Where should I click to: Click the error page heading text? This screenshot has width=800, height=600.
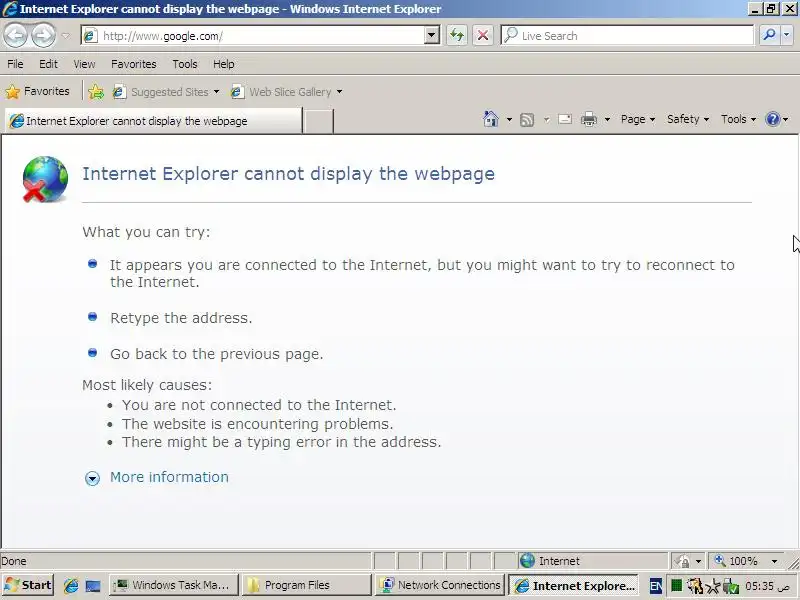pyautogui.click(x=288, y=173)
